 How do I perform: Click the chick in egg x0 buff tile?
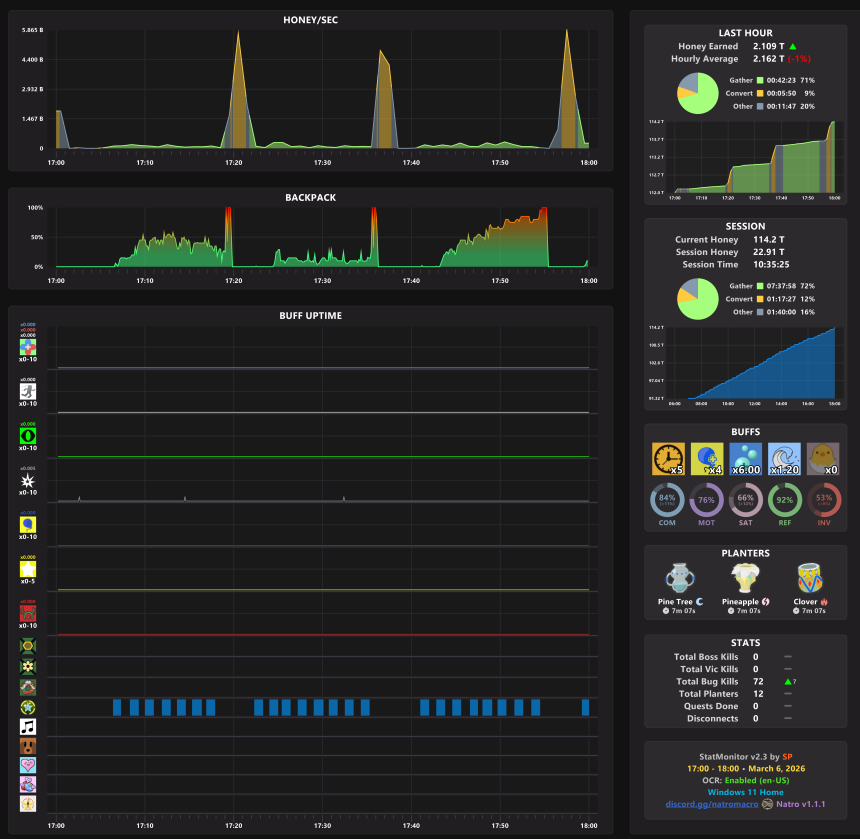click(x=823, y=459)
